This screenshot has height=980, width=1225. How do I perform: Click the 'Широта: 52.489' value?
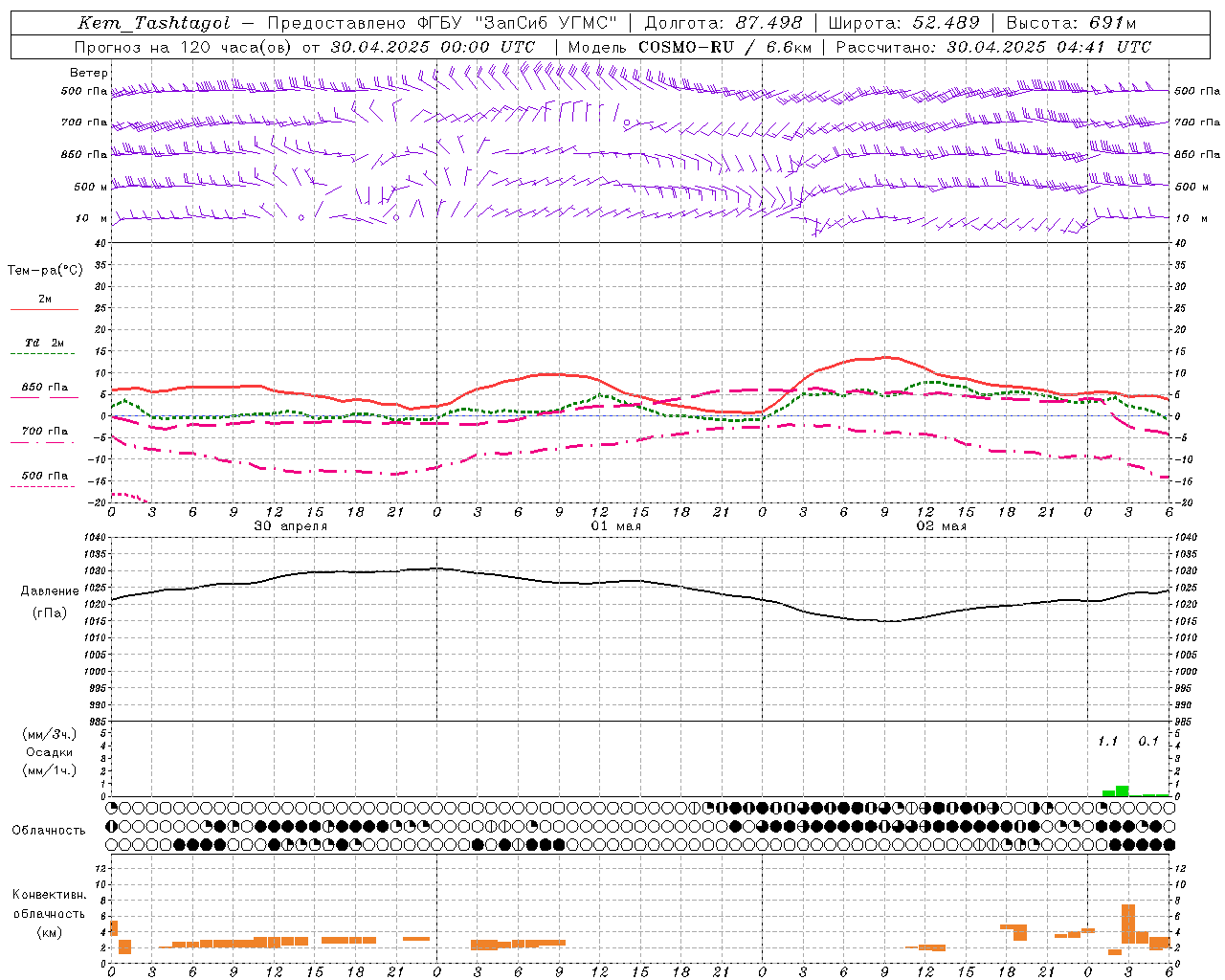pyautogui.click(x=904, y=23)
